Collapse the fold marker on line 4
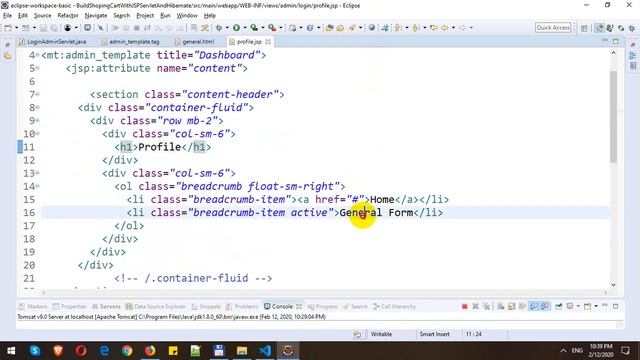Screen dimensions: 640x360 click(x=38, y=55)
